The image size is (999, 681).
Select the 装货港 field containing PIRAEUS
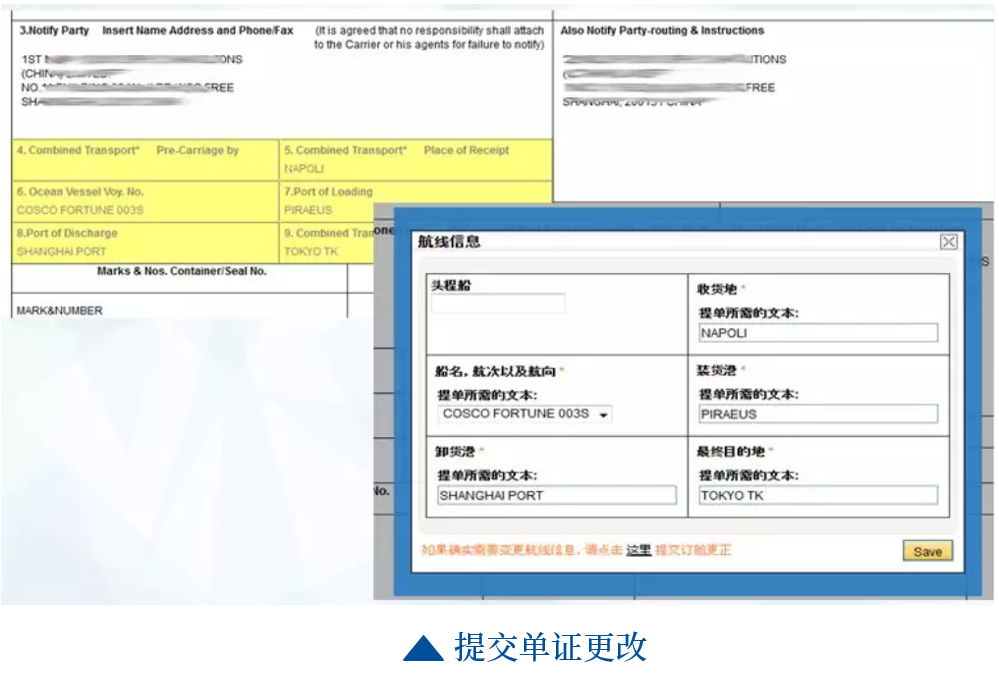tap(817, 414)
